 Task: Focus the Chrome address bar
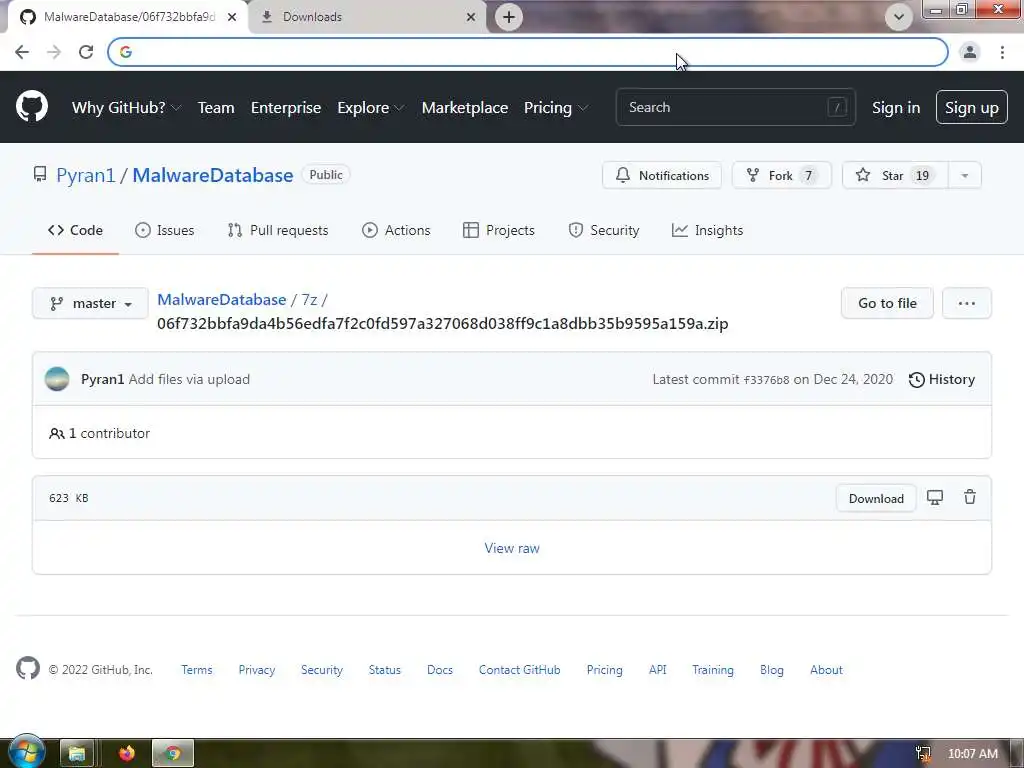(x=528, y=52)
